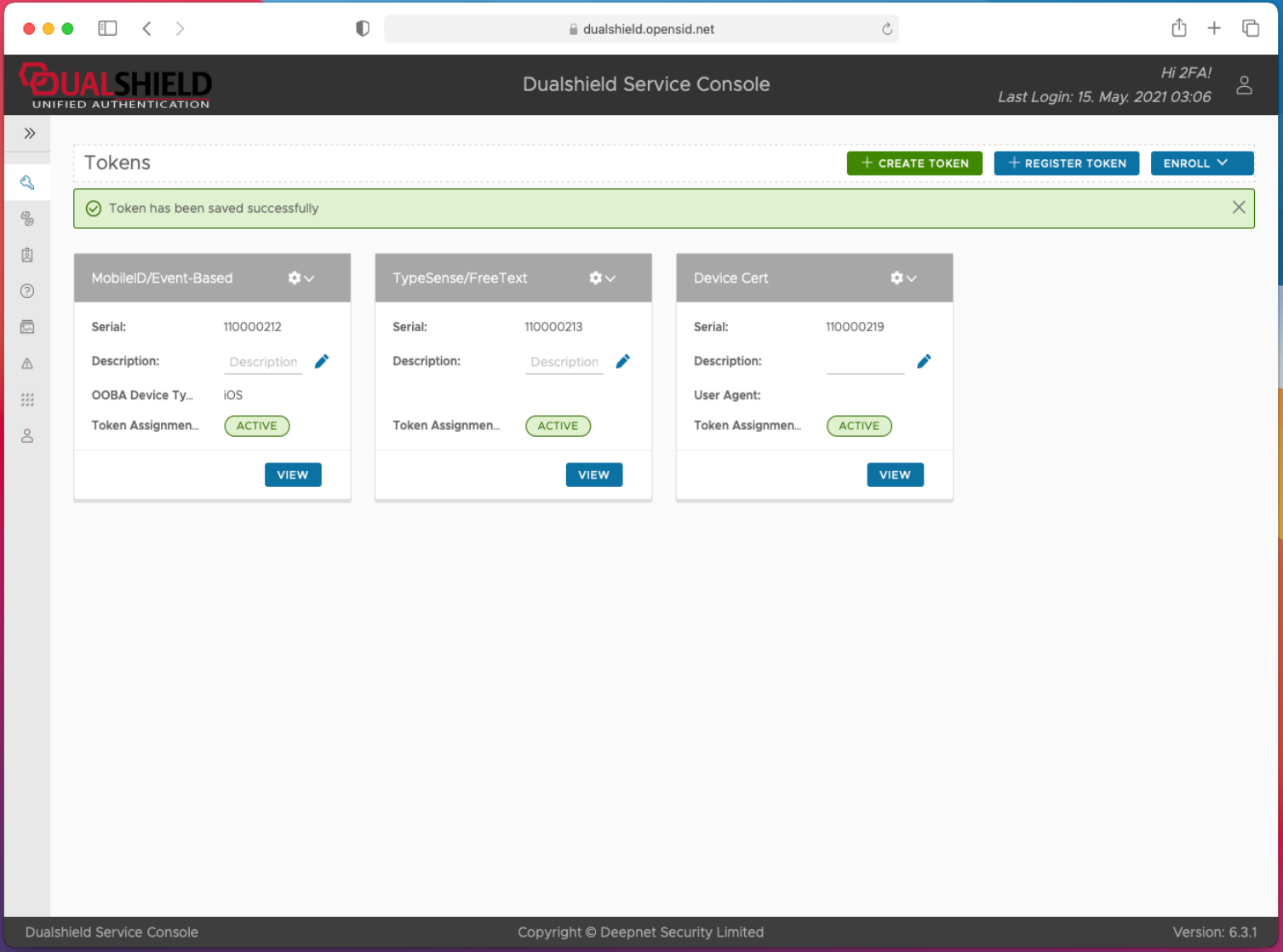Screen dimensions: 1283x952
Task: Click the green CREATE TOKEN button
Action: point(914,163)
